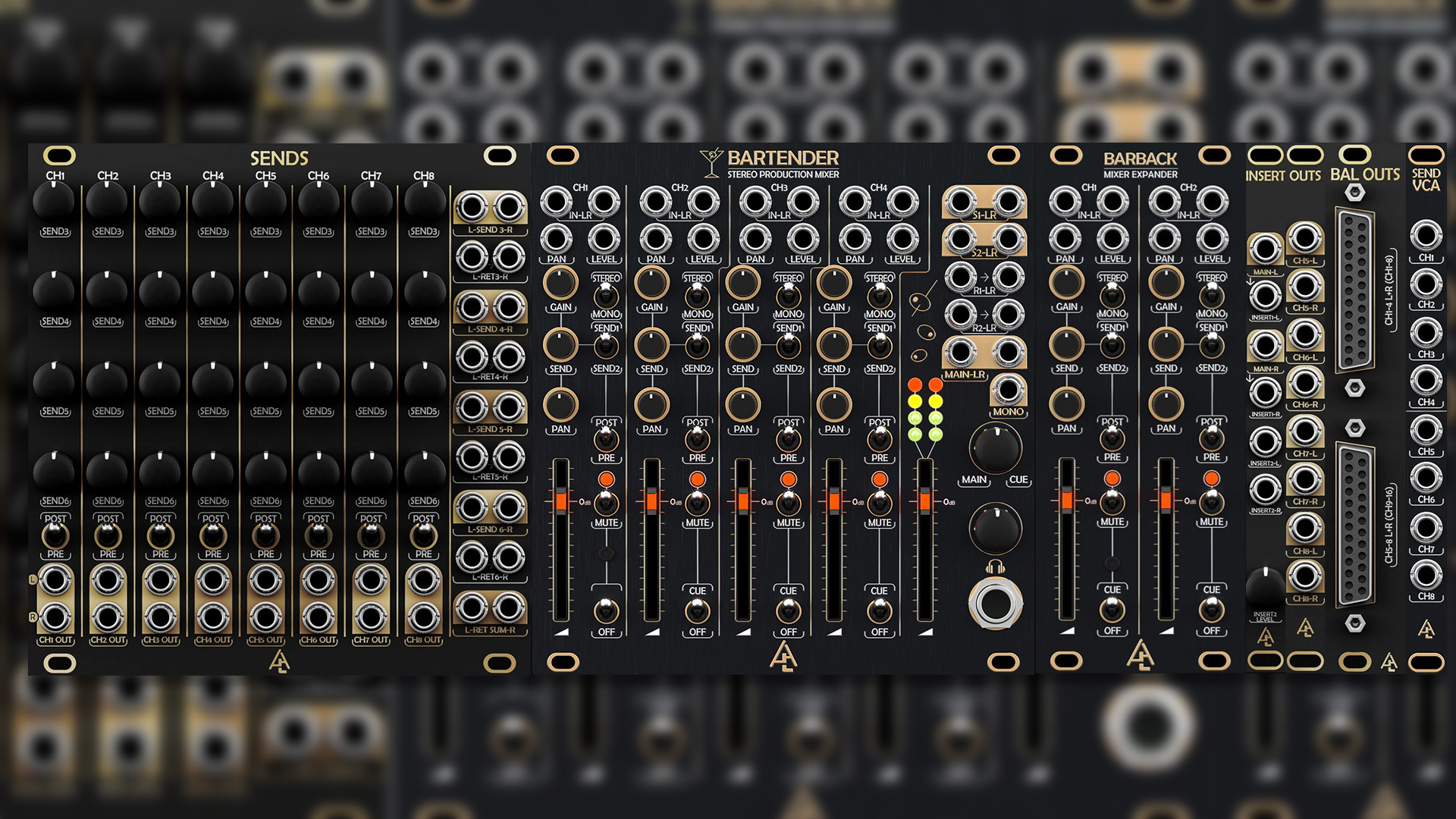Image resolution: width=1456 pixels, height=819 pixels.
Task: Click the AL logo at bottom of Bartender
Action: [x=783, y=657]
